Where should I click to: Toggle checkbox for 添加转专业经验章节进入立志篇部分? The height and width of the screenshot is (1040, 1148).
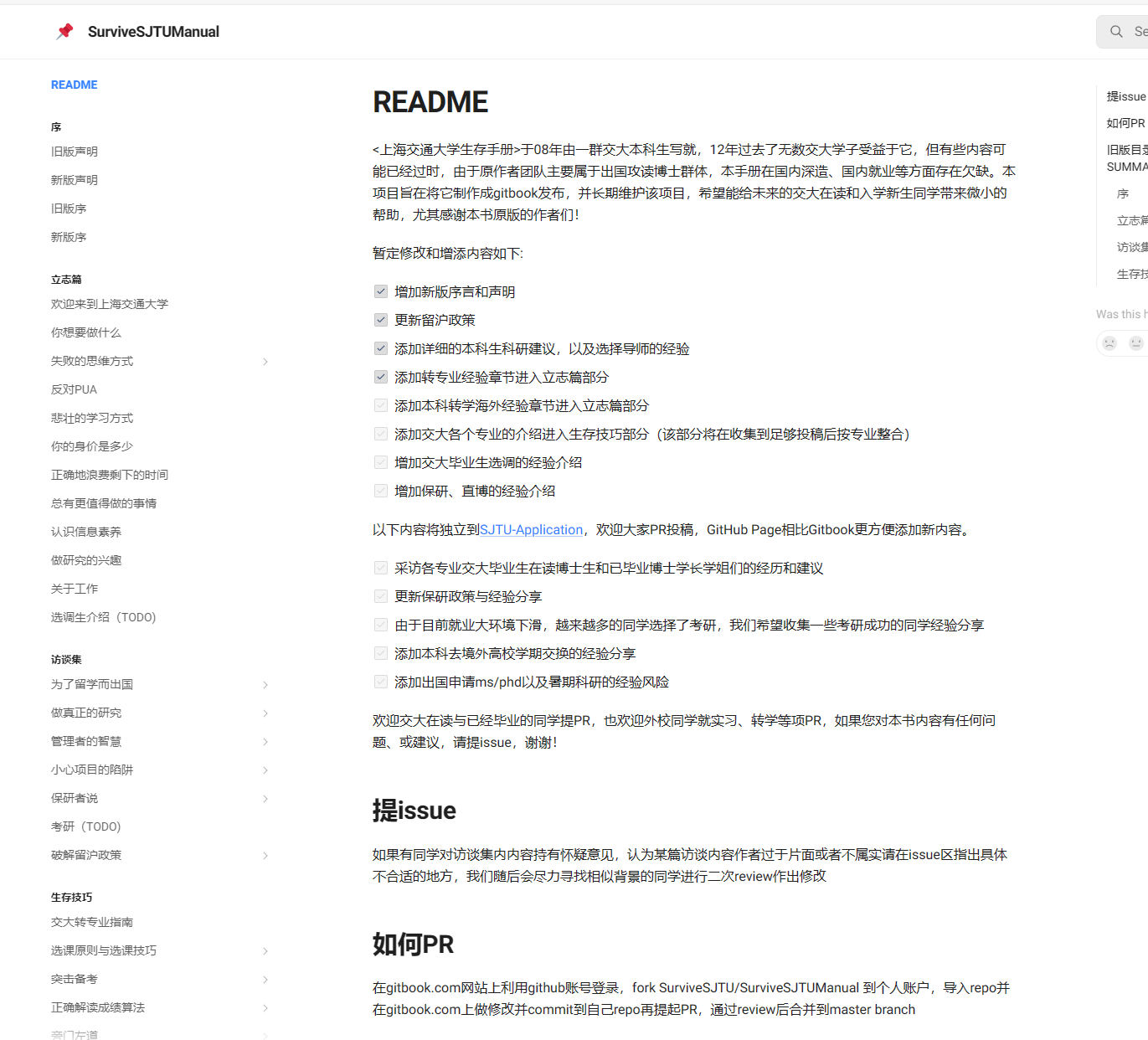[381, 377]
